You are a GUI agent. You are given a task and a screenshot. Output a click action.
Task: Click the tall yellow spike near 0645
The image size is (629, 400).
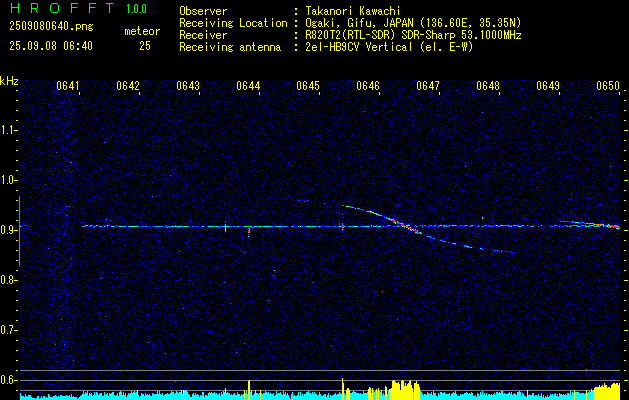click(x=343, y=388)
